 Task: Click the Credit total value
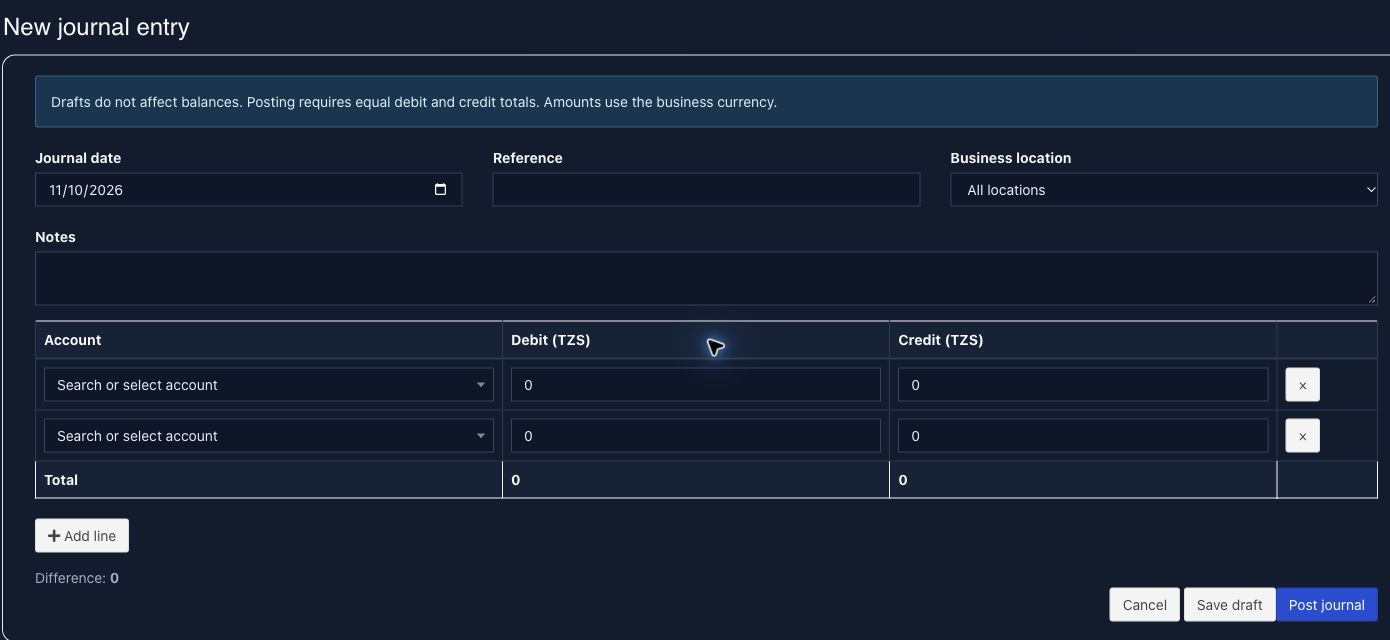point(903,480)
